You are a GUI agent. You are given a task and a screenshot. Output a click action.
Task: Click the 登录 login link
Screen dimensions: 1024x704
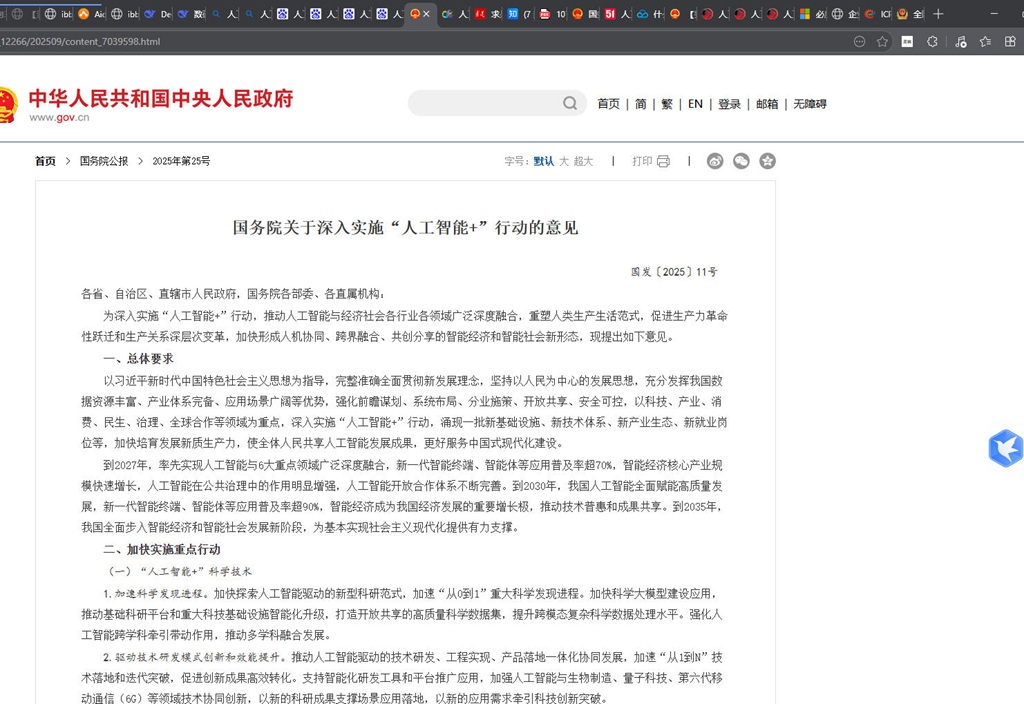(x=729, y=104)
